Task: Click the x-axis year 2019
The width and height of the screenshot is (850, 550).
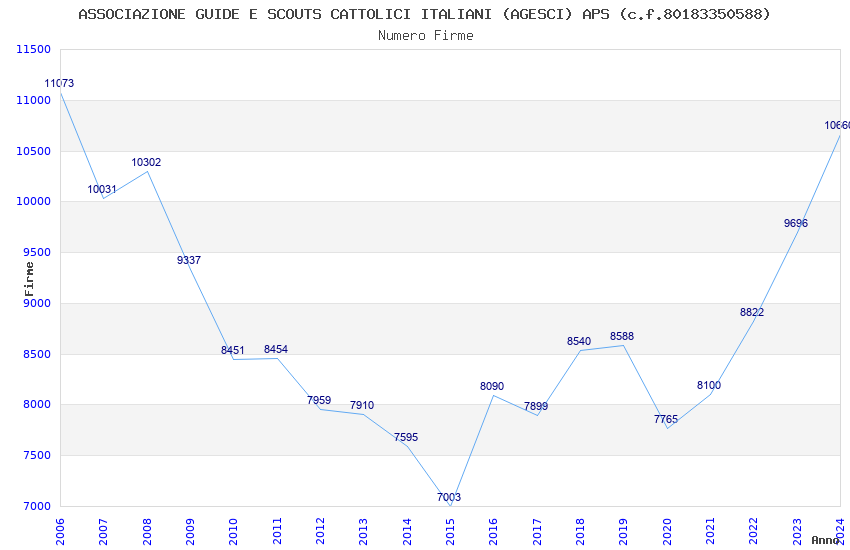Action: pos(623,532)
